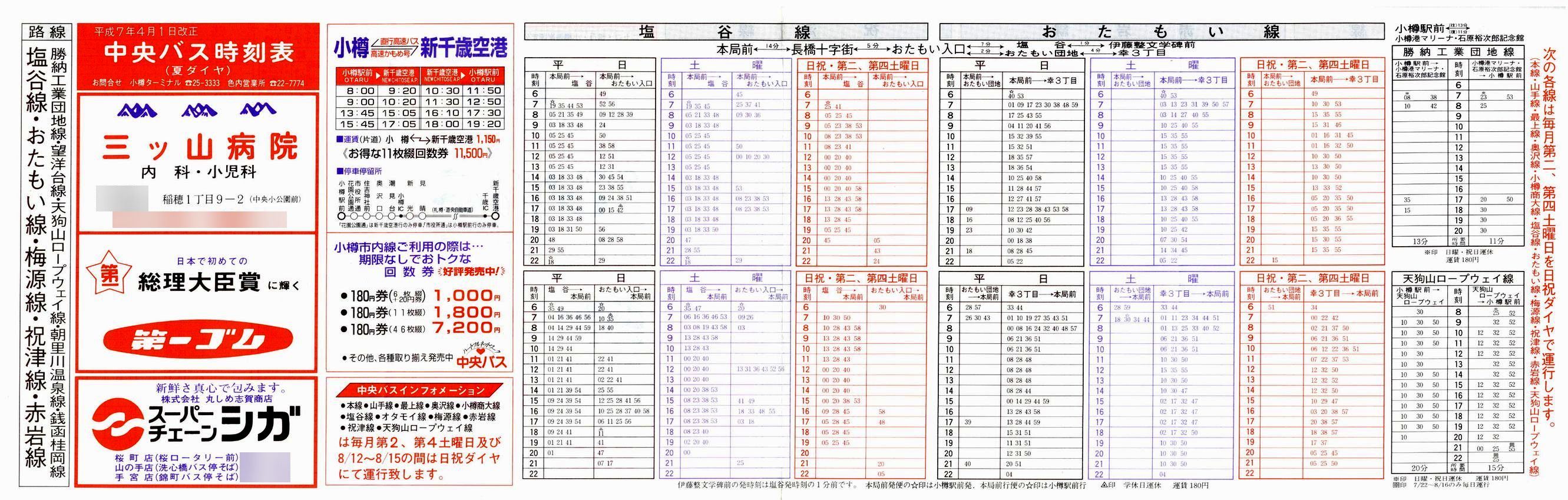Click the 14分 travel time label in route diagram
1568x500 pixels.
coord(772,46)
